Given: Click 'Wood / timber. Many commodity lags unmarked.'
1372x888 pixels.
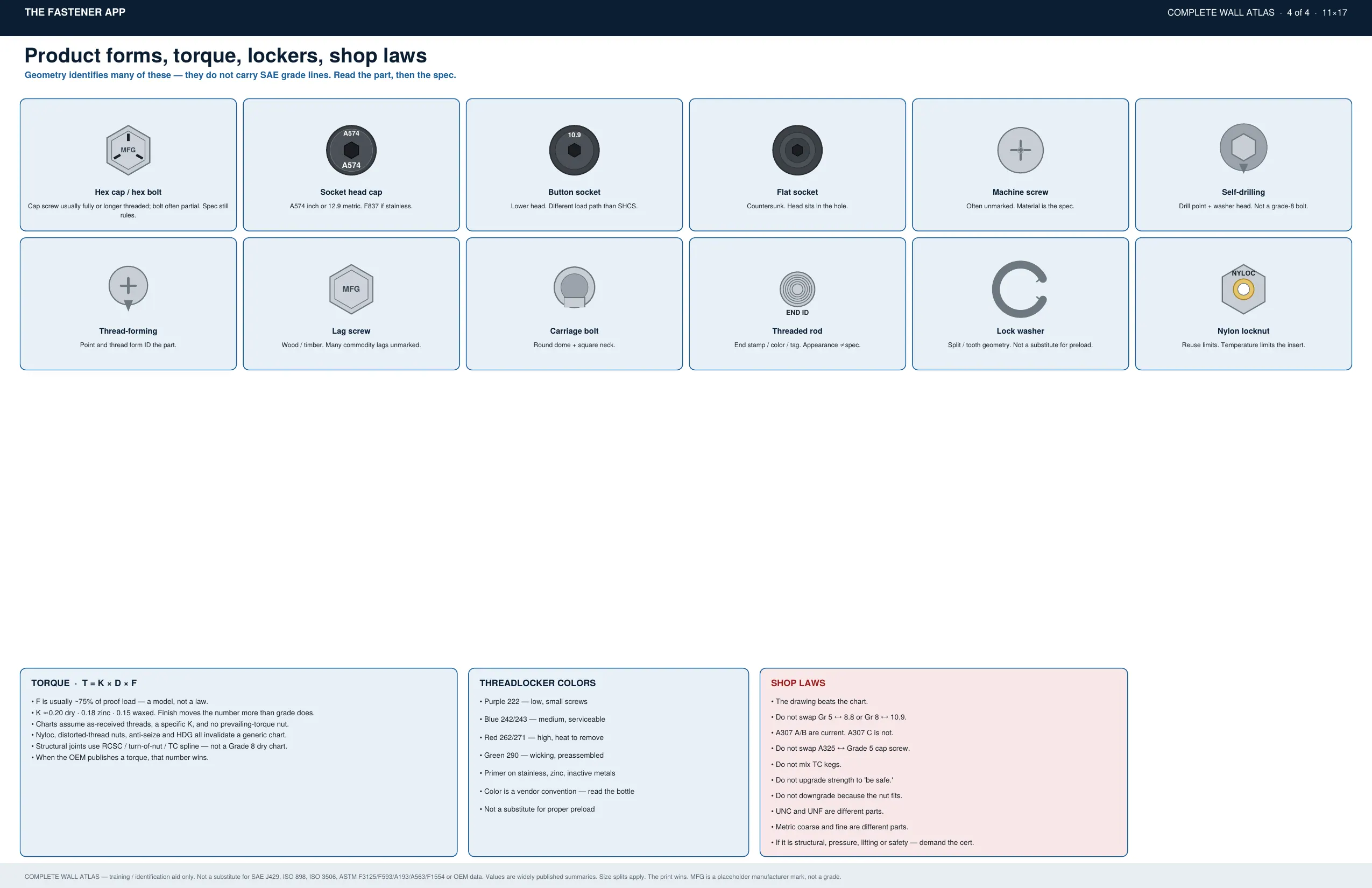Looking at the screenshot, I should click(351, 345).
